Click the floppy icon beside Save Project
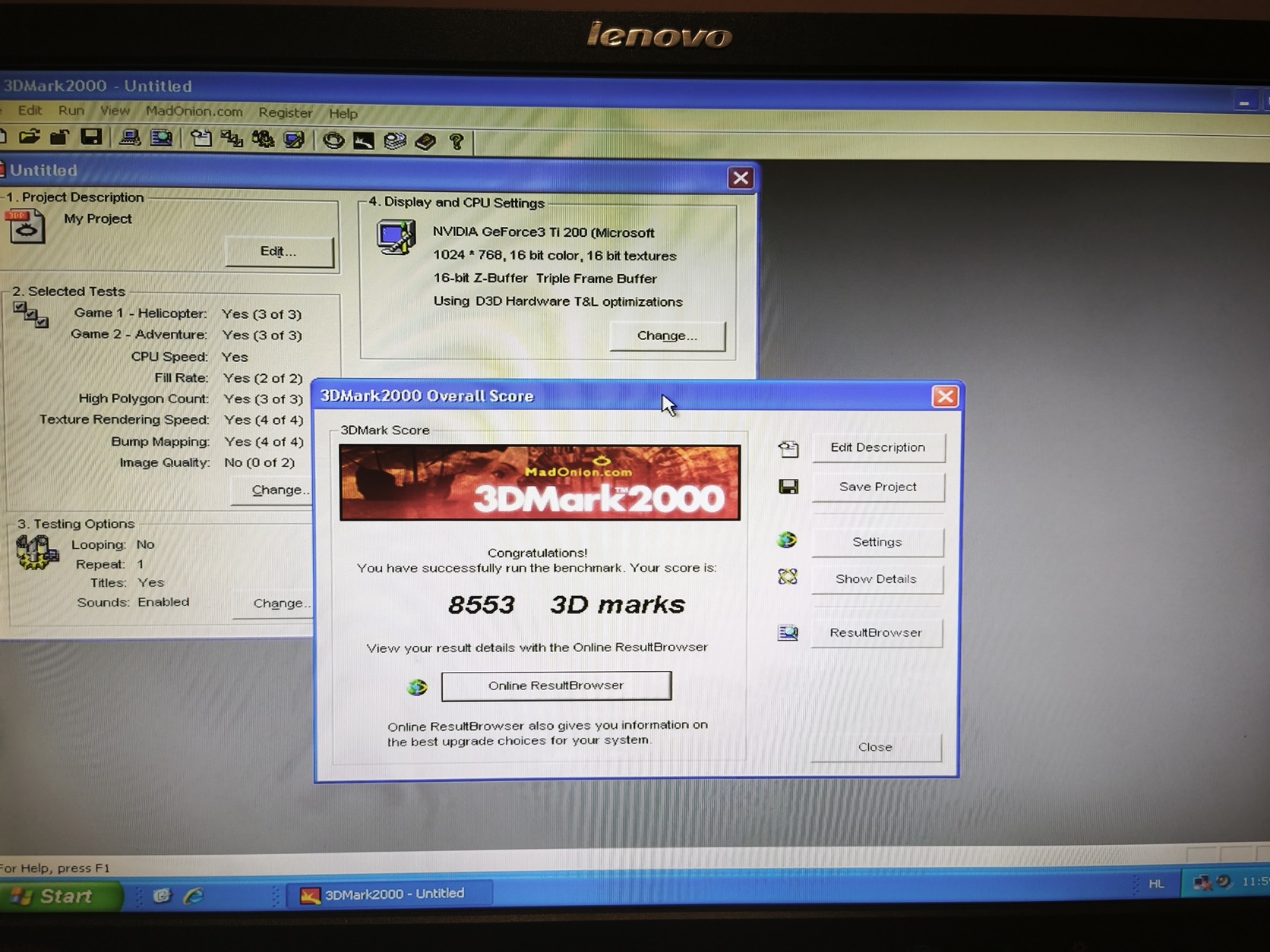The height and width of the screenshot is (952, 1270). (788, 487)
